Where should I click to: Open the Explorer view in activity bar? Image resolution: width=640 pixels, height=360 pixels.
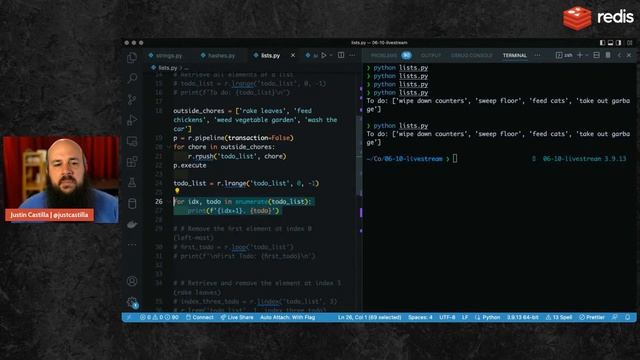(x=132, y=57)
